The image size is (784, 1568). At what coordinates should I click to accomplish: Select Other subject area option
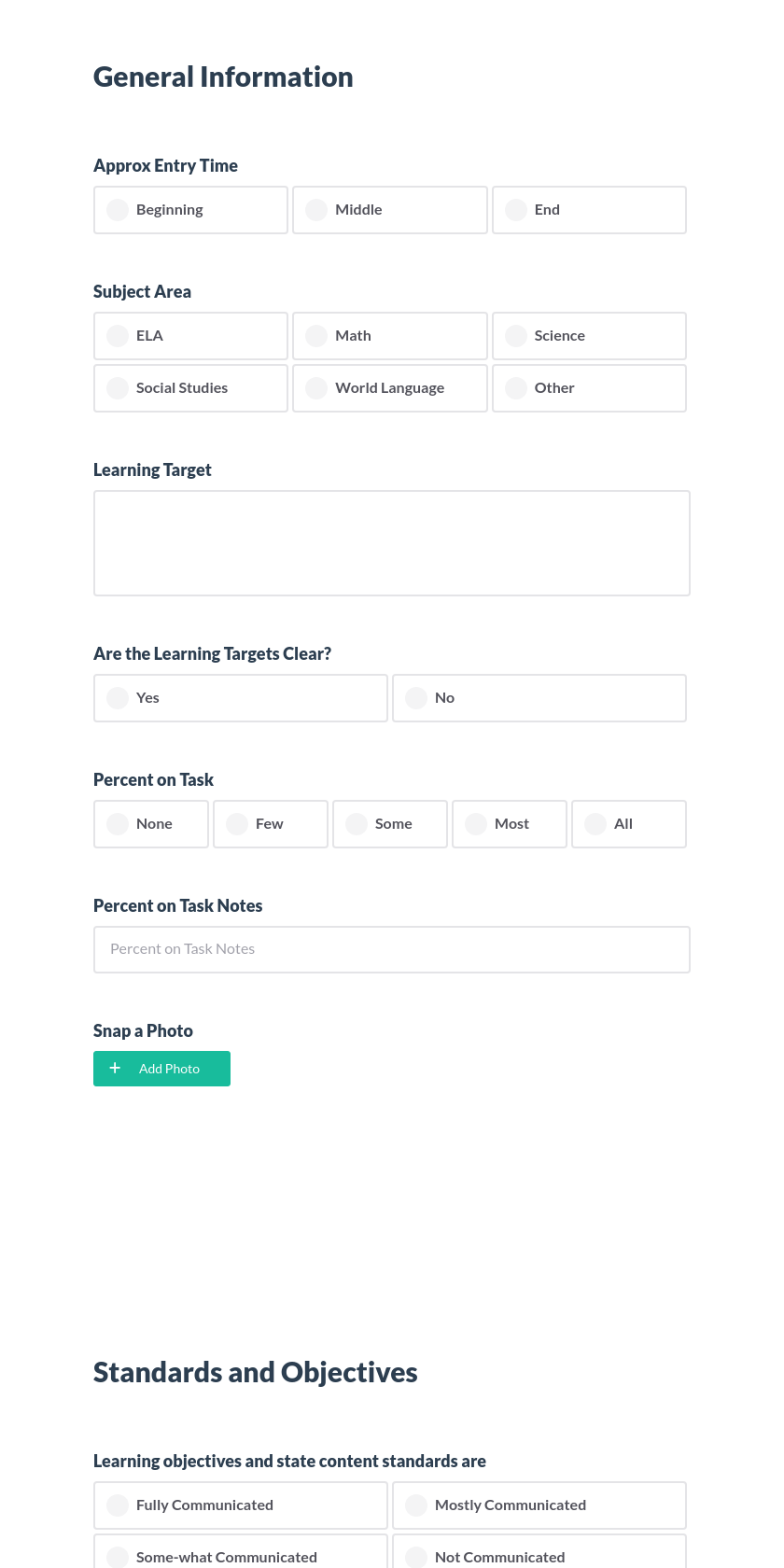[x=589, y=387]
